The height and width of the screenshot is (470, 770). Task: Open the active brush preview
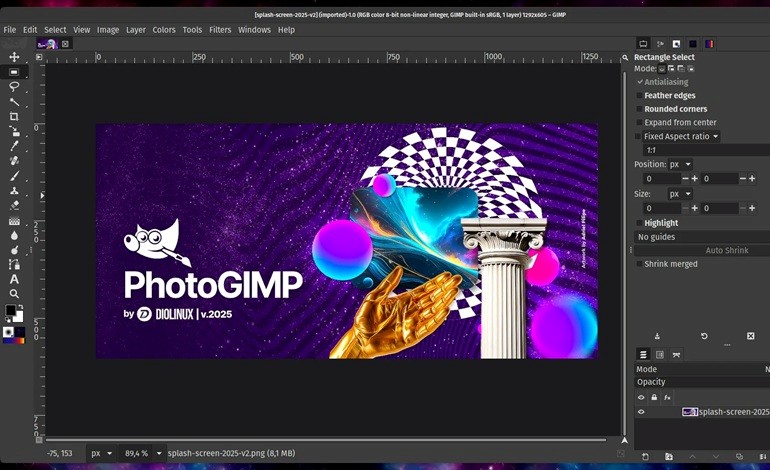click(8, 332)
